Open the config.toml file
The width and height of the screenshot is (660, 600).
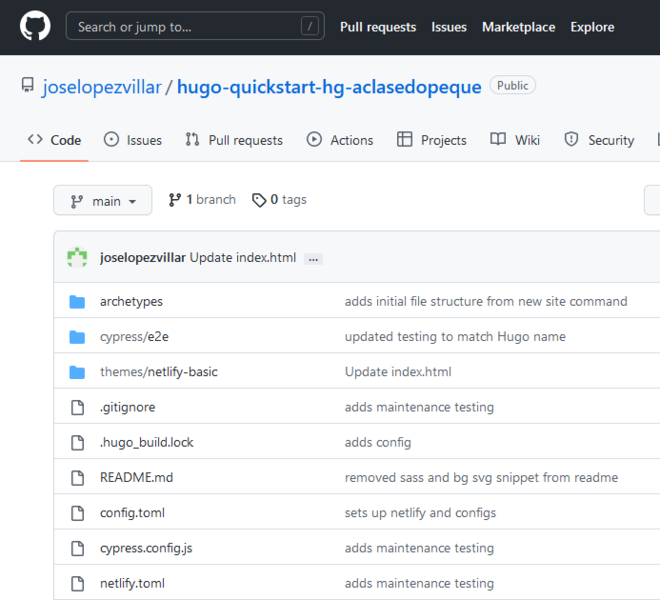(132, 513)
